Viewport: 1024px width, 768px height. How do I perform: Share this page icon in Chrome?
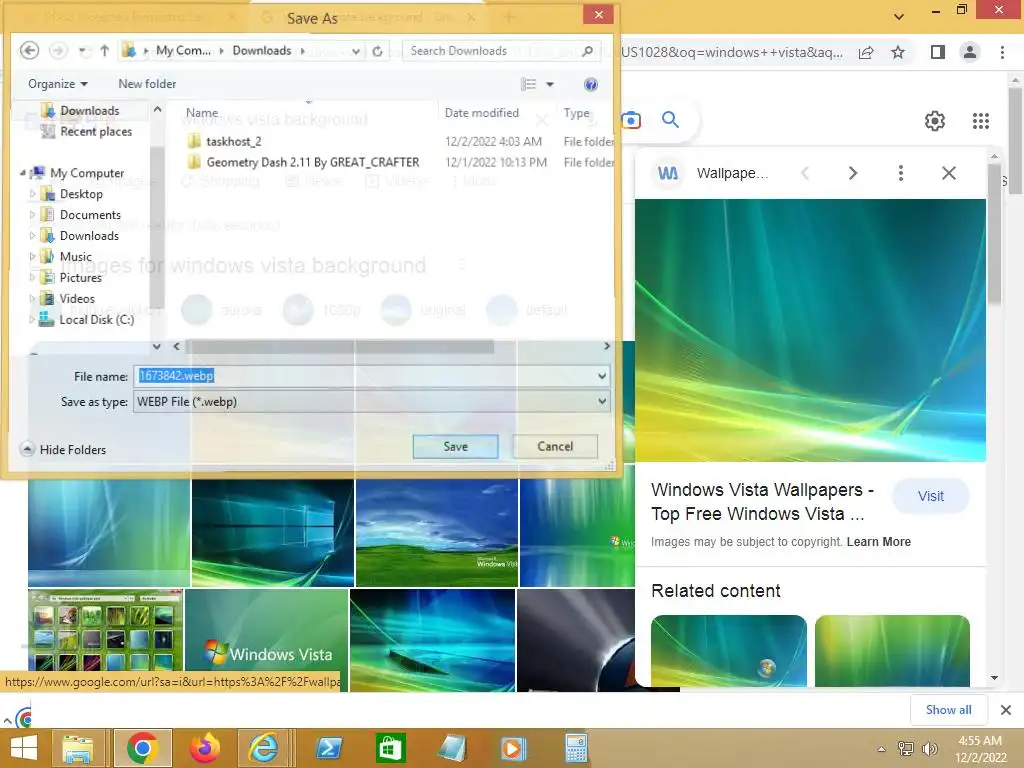tap(866, 52)
